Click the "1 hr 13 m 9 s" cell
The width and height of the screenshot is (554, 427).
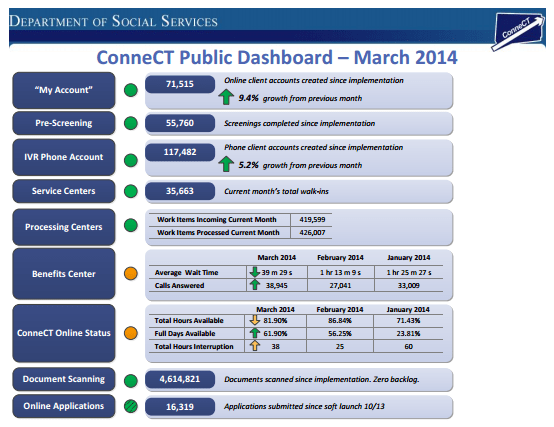click(340, 272)
